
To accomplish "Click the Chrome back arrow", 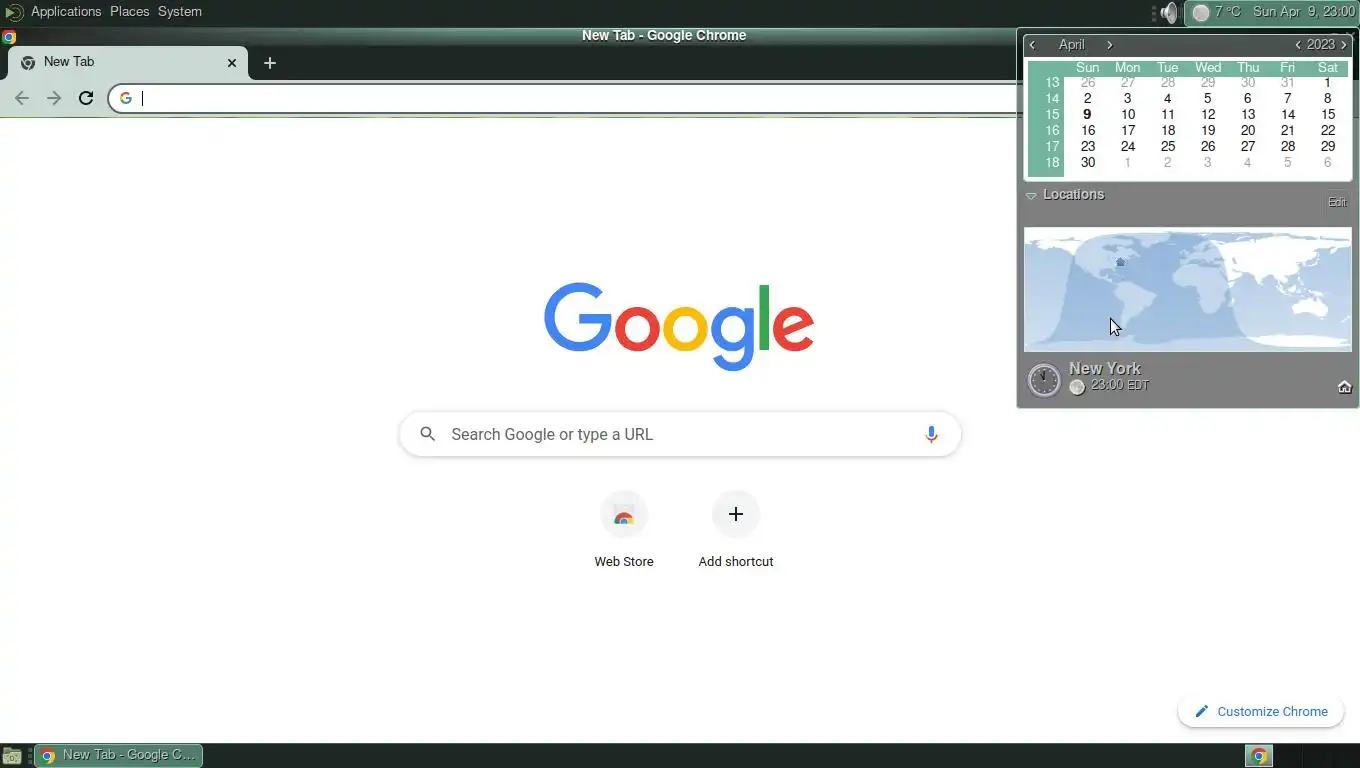I will [x=22, y=98].
